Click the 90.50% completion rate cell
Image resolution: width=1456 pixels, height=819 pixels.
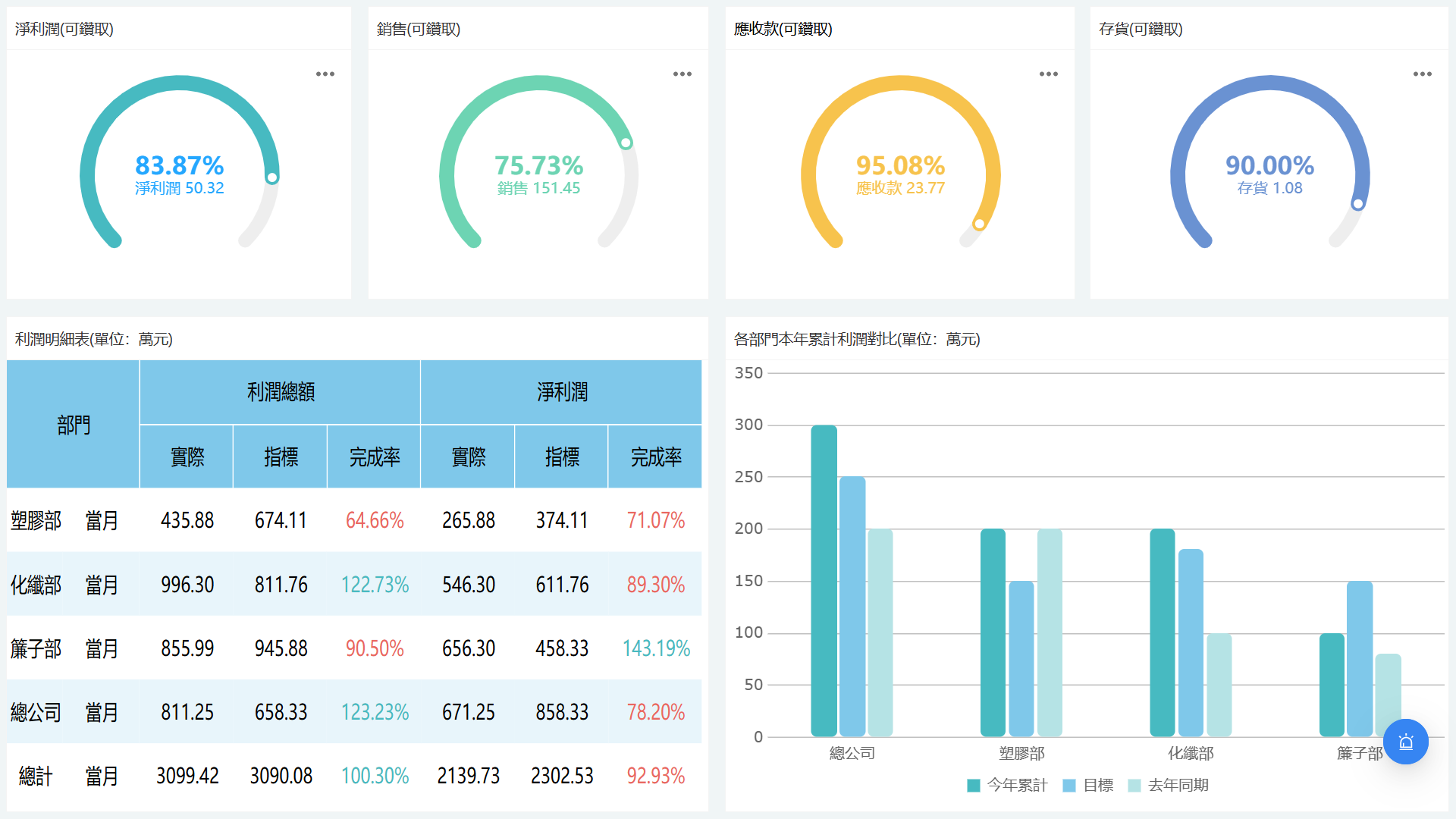(375, 648)
